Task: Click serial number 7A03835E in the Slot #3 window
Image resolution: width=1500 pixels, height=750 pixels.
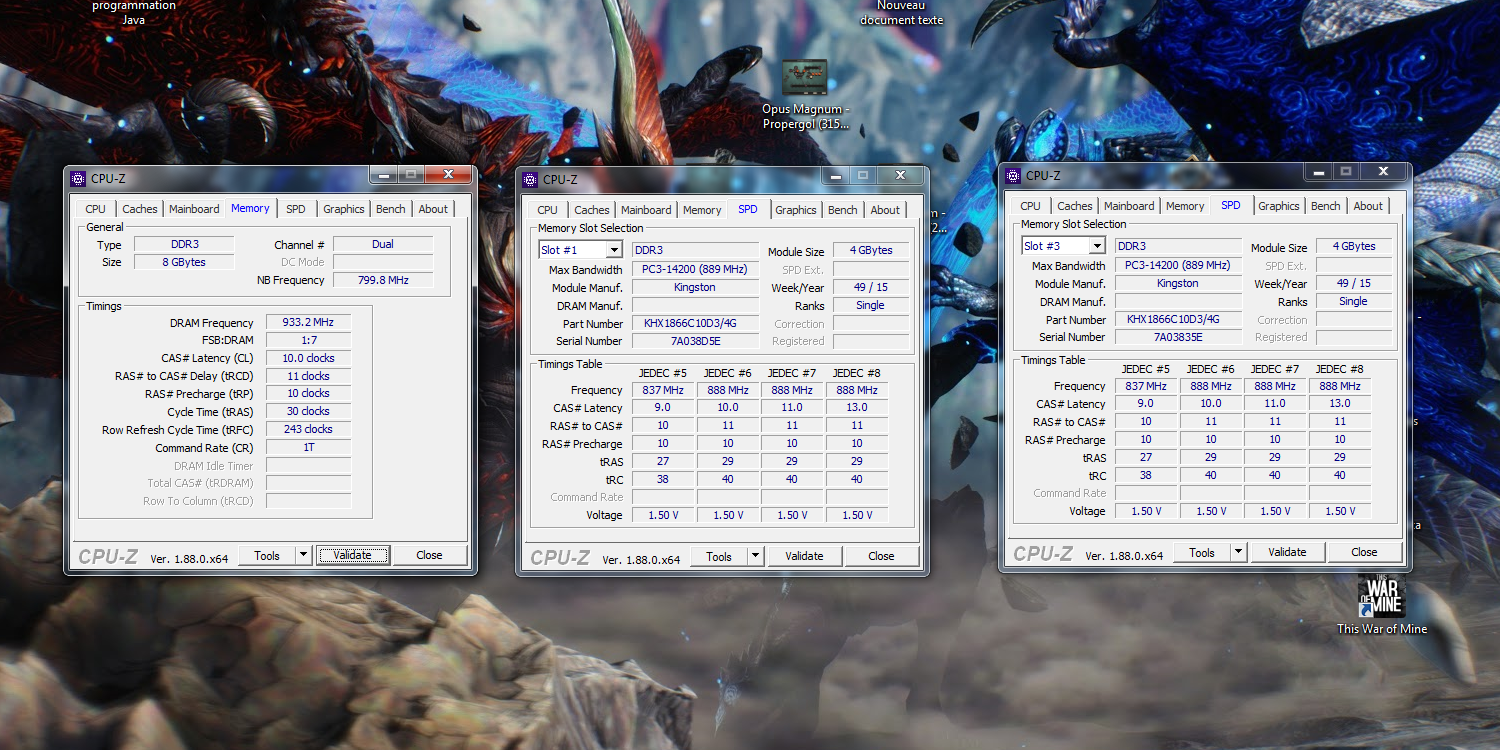Action: [x=1178, y=338]
